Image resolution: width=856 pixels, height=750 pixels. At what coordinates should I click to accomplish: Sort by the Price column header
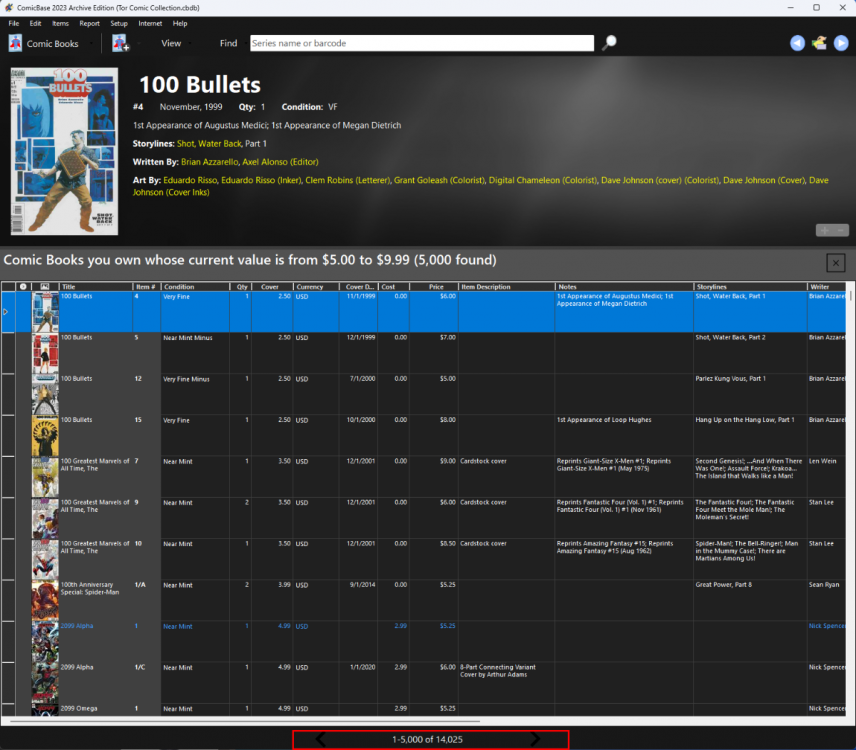click(x=434, y=287)
